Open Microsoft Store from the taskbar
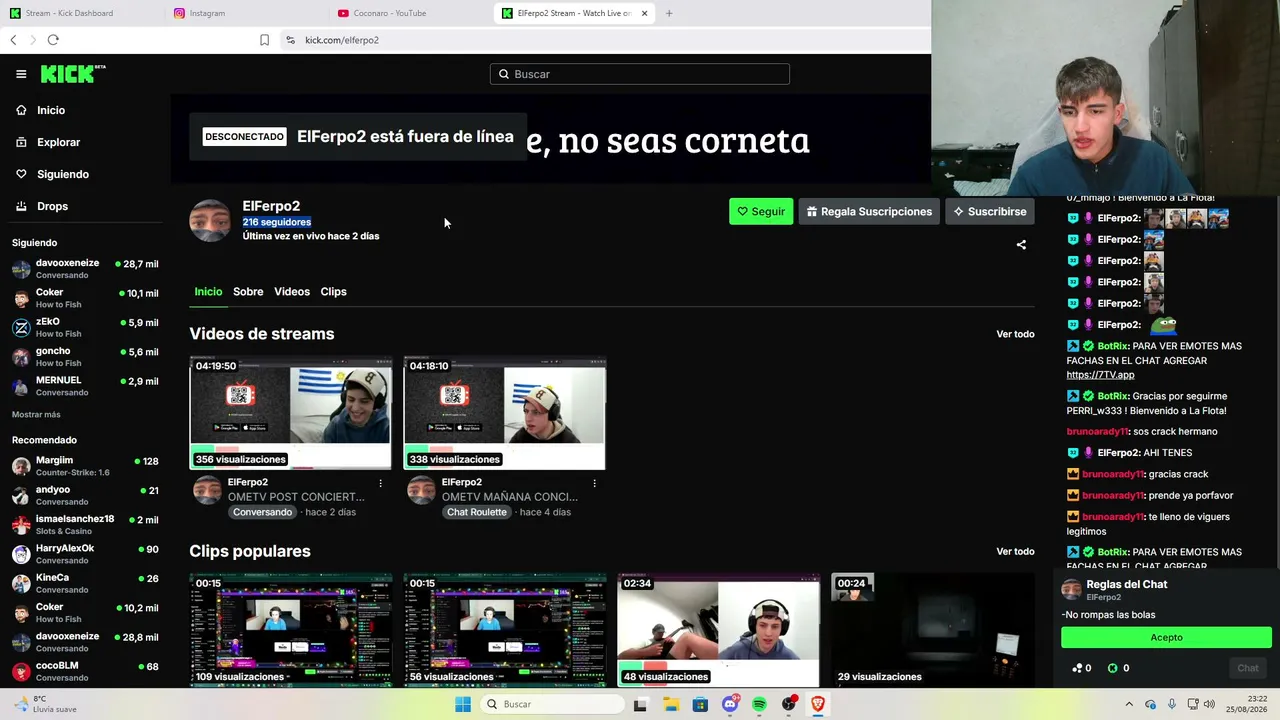Image resolution: width=1280 pixels, height=720 pixels. tap(700, 704)
